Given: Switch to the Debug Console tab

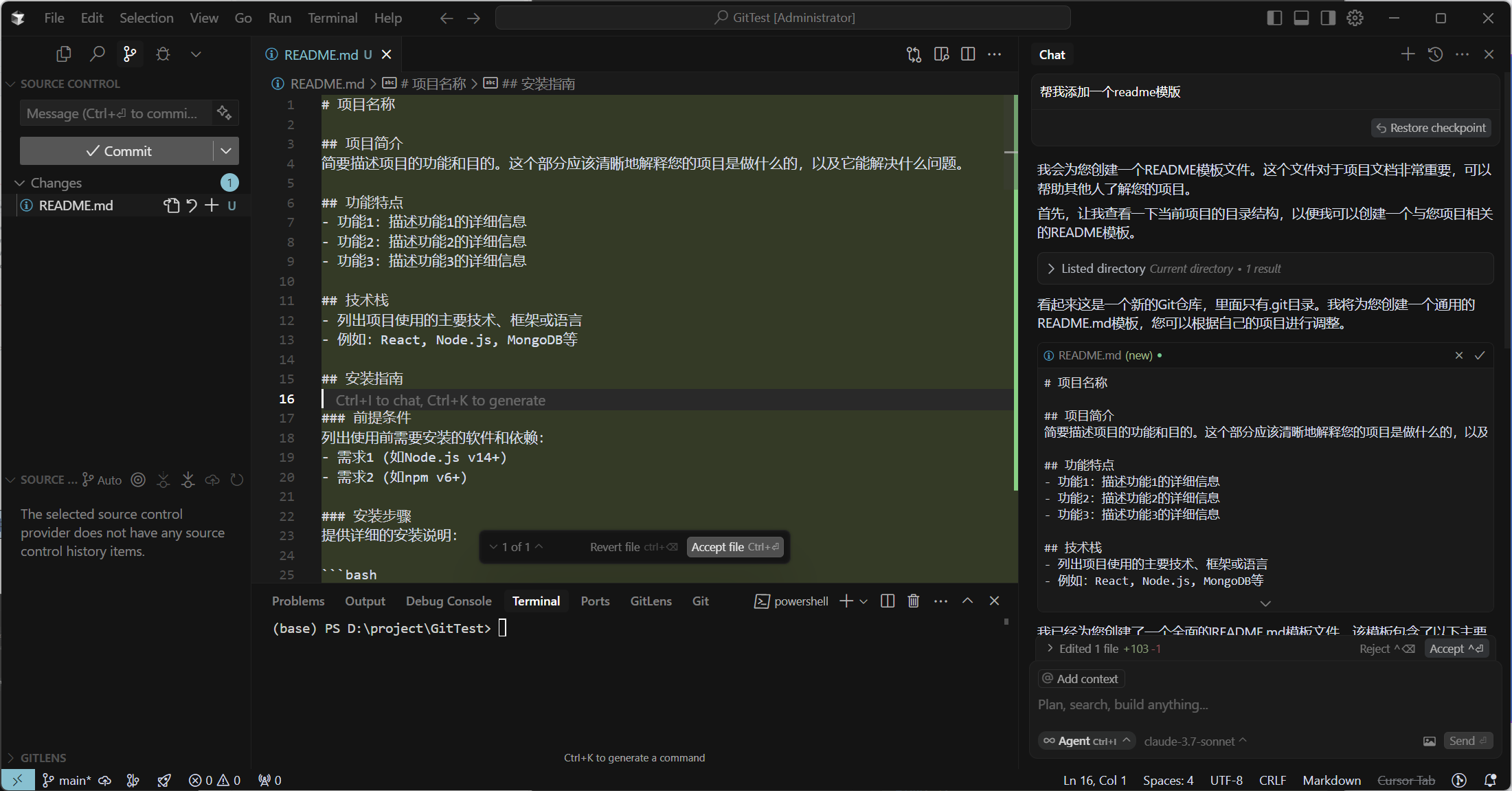Looking at the screenshot, I should 449,601.
